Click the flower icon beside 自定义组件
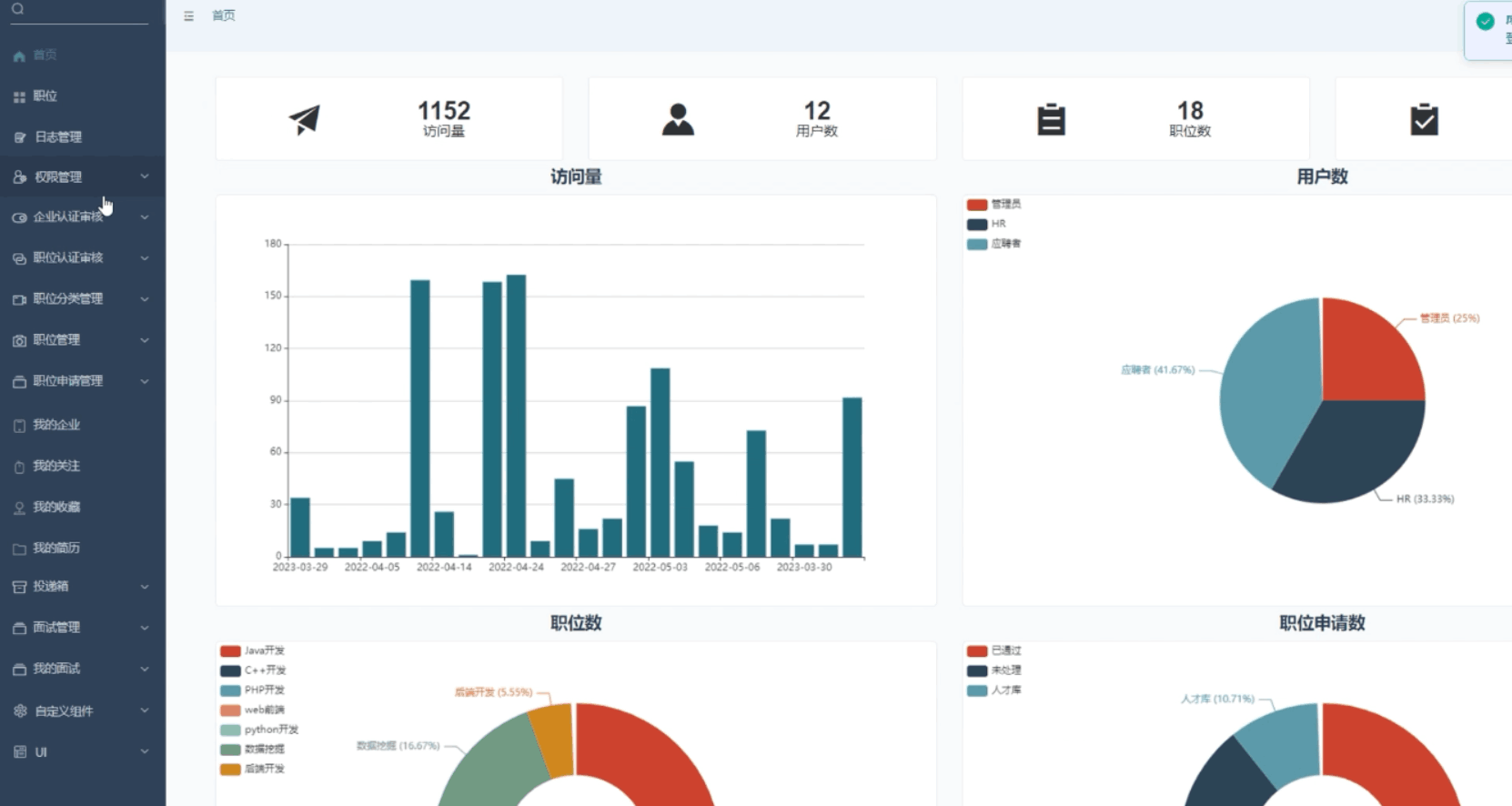 [19, 711]
